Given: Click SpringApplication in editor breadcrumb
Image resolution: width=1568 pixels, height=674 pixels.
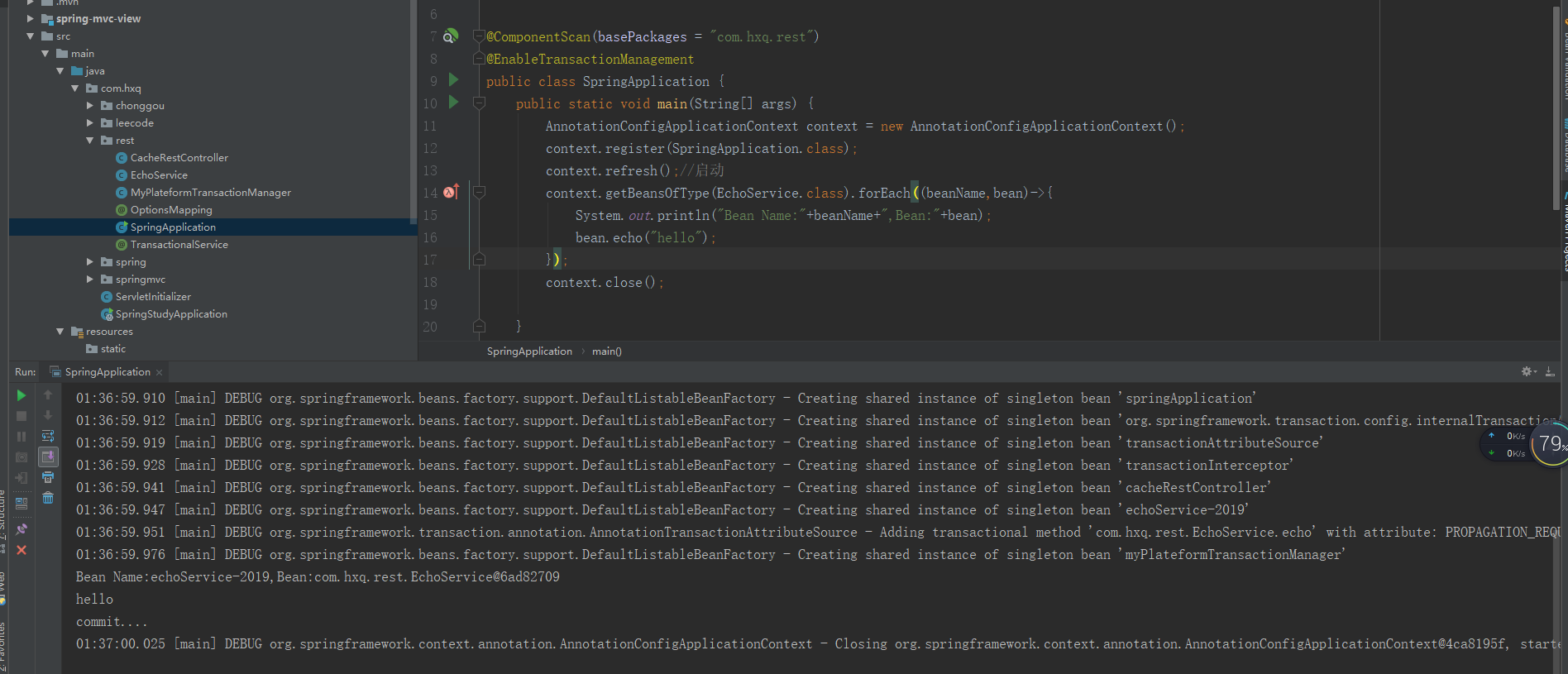Looking at the screenshot, I should (x=529, y=351).
